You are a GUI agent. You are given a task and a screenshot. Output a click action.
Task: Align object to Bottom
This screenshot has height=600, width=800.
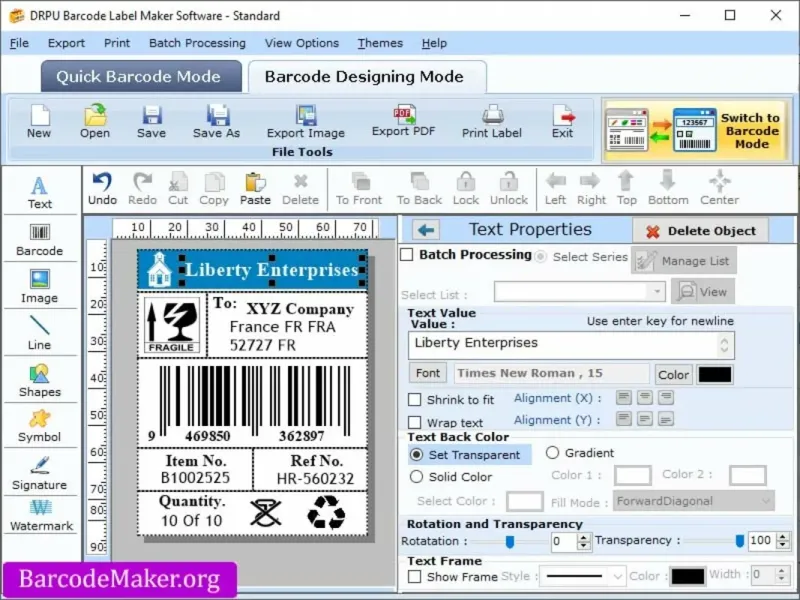tap(668, 189)
